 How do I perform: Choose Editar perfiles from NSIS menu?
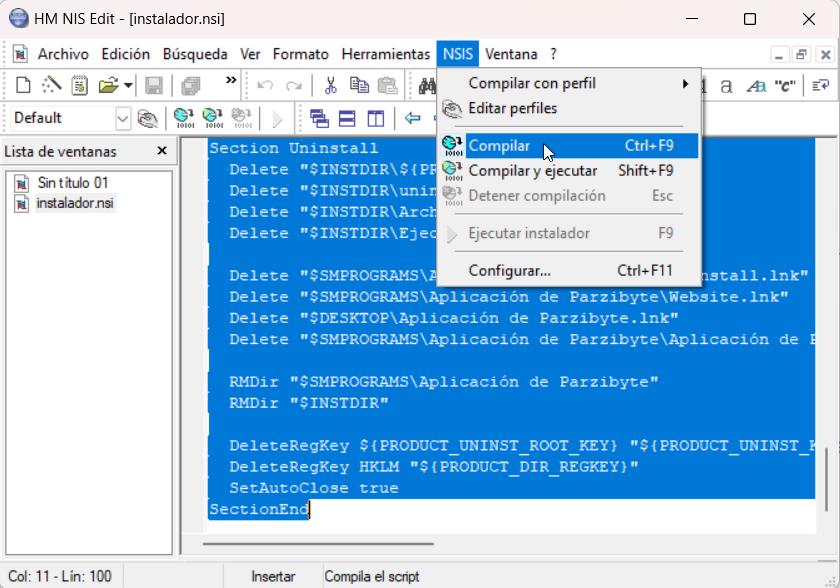[x=569, y=109]
